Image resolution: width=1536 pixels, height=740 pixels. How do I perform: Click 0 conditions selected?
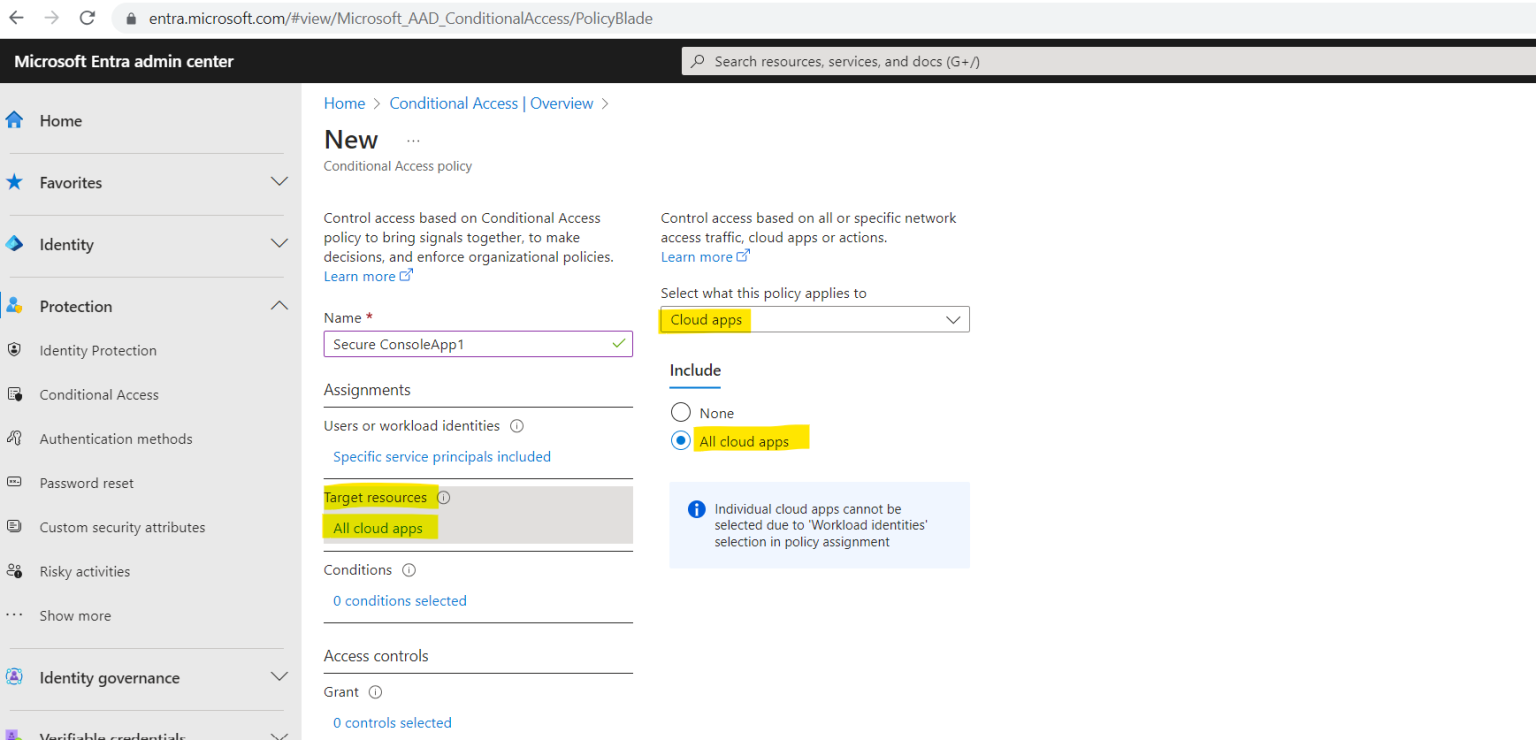pos(399,600)
